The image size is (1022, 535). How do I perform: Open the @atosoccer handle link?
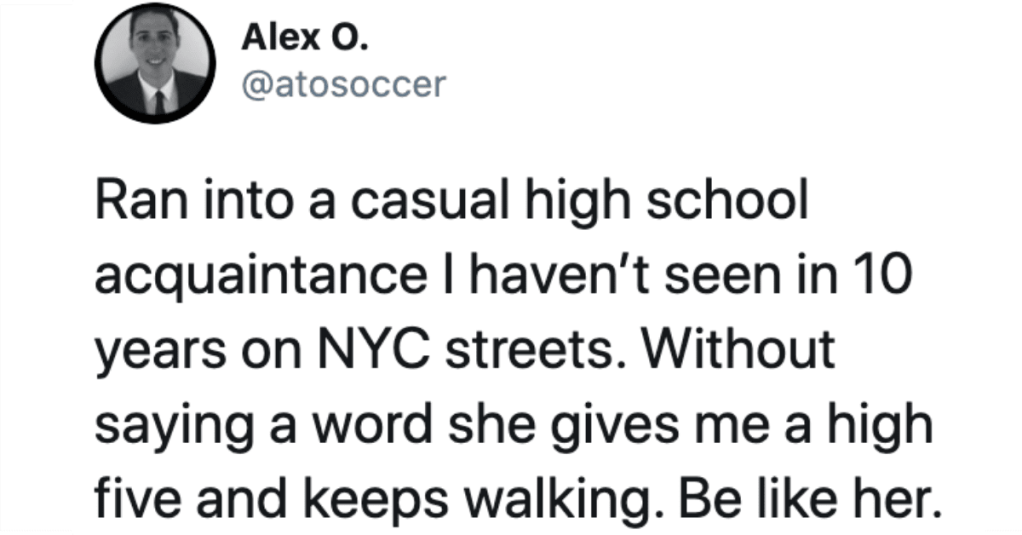pyautogui.click(x=343, y=85)
